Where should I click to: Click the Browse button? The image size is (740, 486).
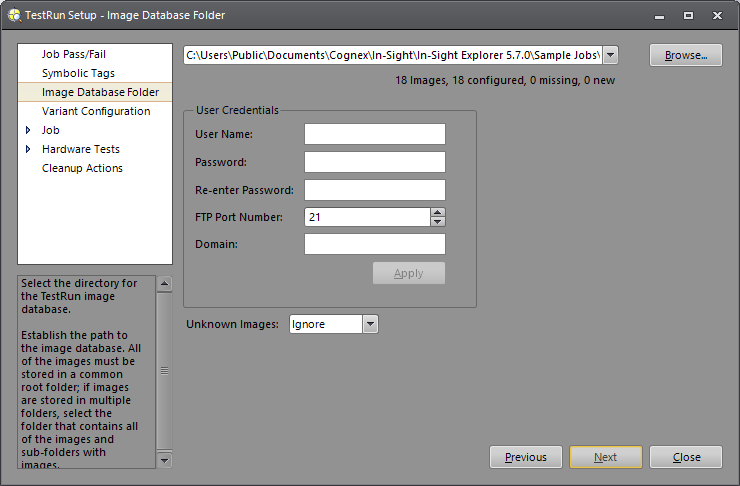click(x=685, y=55)
